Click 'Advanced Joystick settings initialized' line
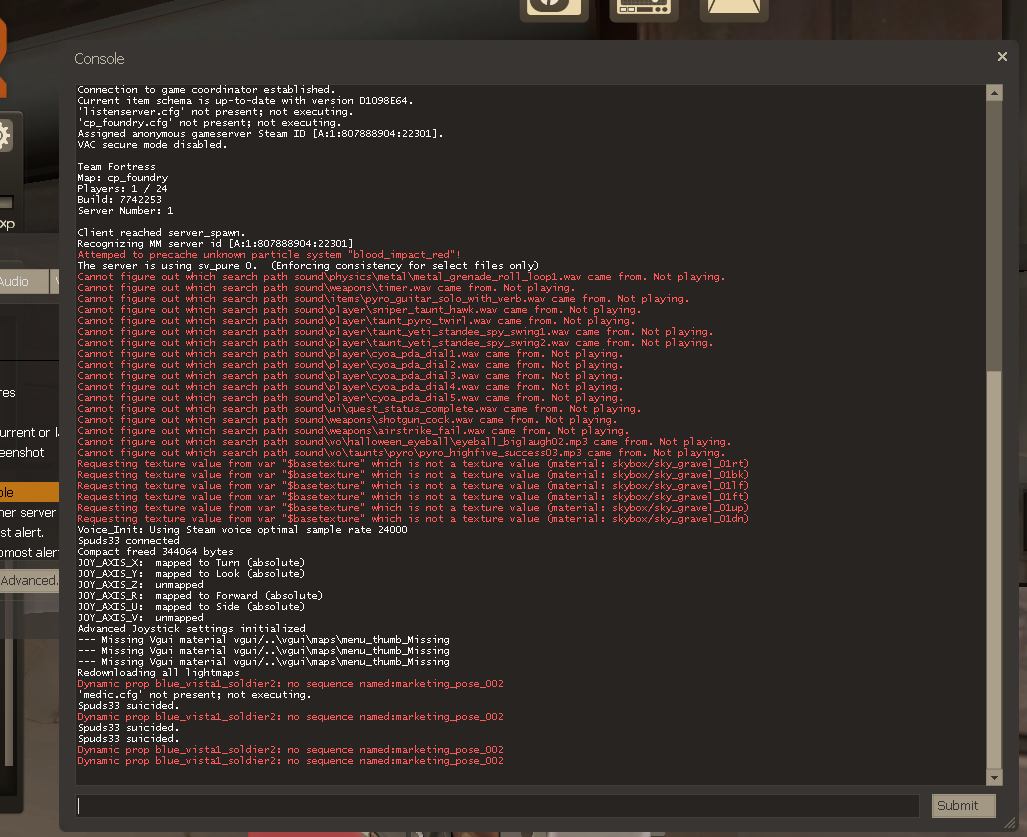The height and width of the screenshot is (837, 1027). pyautogui.click(x=191, y=629)
